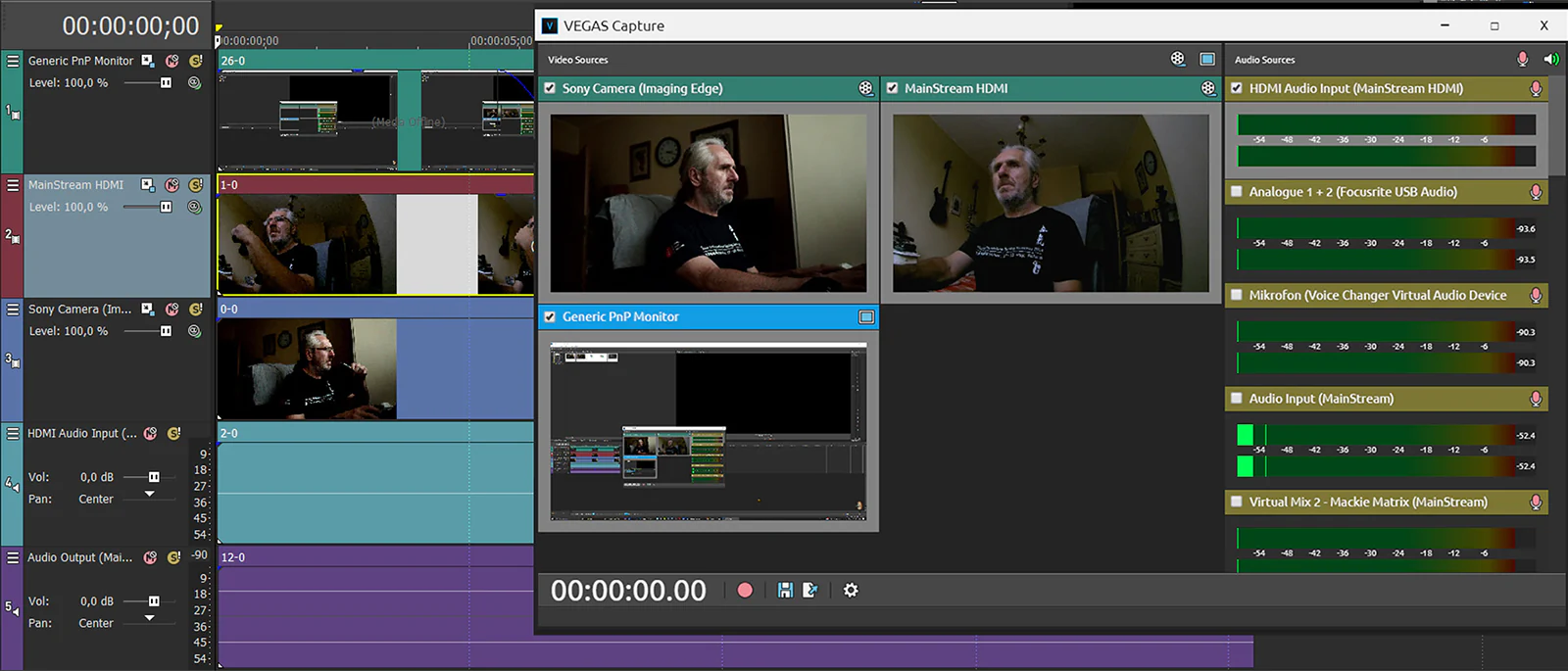
Task: Maximize the VEGAS Capture window
Action: click(1494, 25)
